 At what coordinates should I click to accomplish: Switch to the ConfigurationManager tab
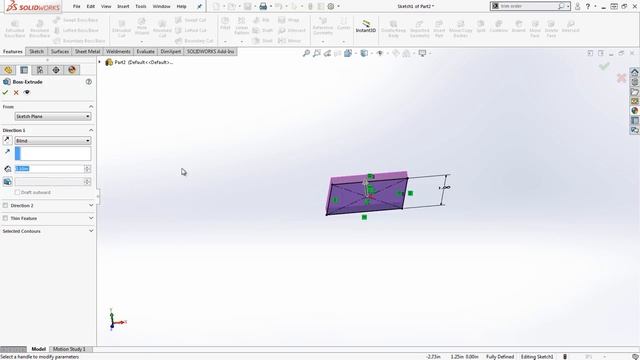(40, 70)
